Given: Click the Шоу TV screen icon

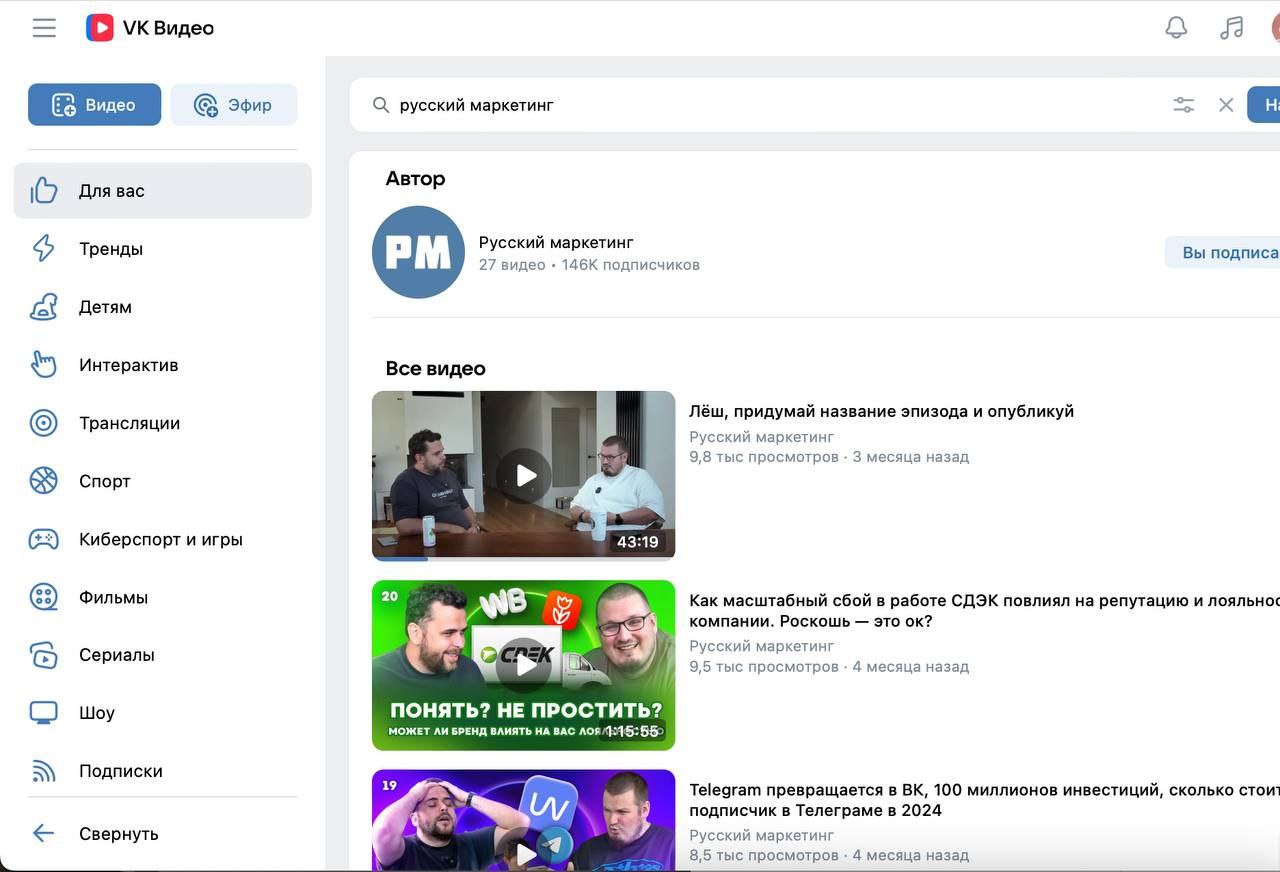Looking at the screenshot, I should (44, 713).
